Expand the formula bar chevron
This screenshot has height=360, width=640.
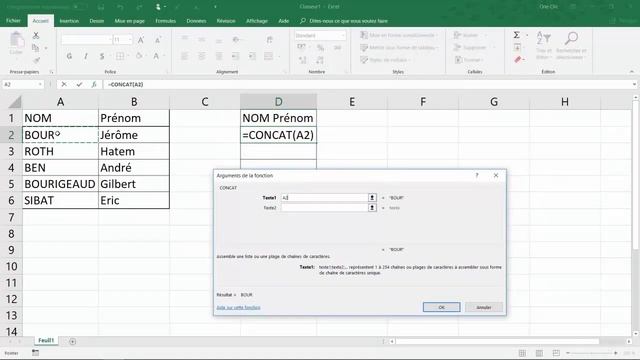click(x=634, y=84)
